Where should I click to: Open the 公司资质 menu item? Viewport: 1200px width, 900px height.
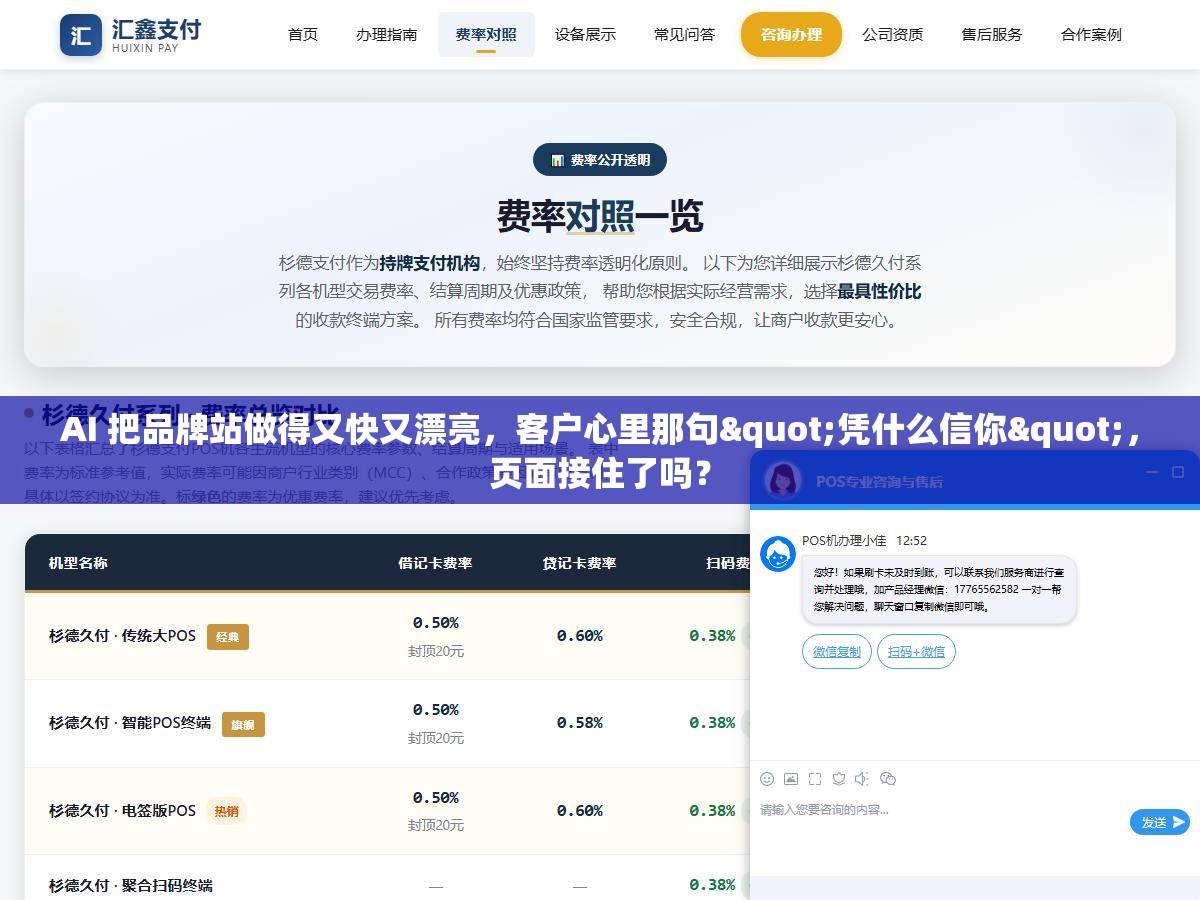click(x=893, y=34)
